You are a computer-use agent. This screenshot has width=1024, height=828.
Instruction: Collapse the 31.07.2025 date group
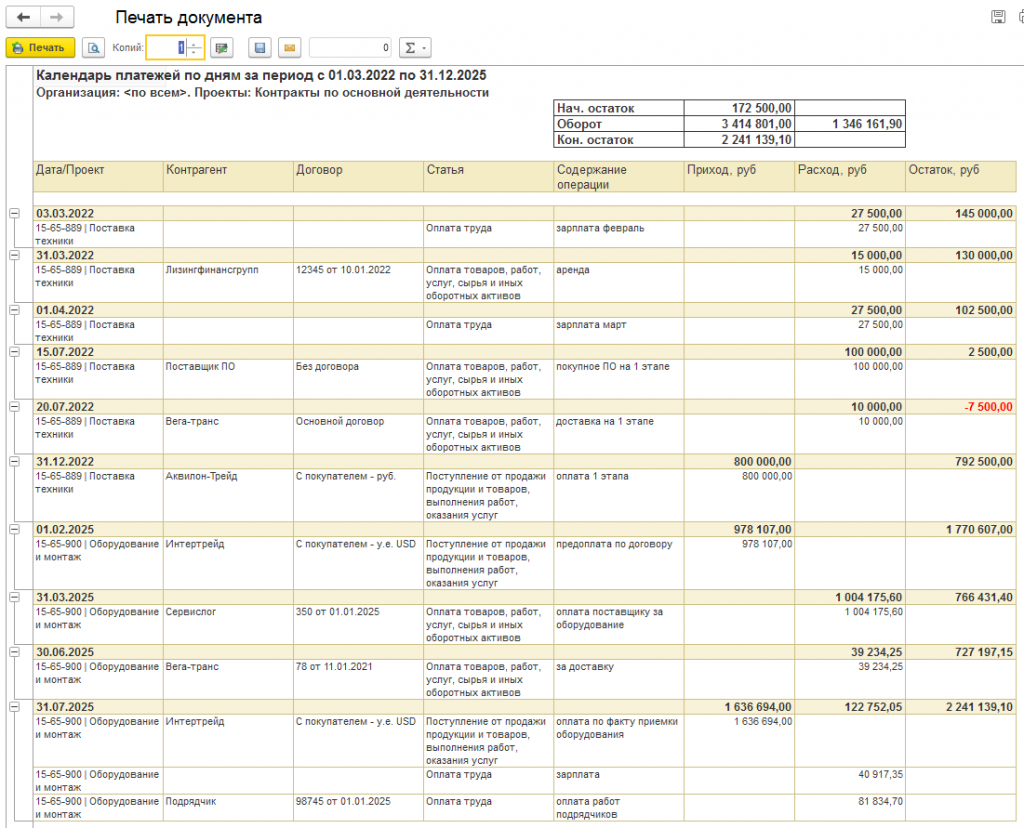coord(14,707)
